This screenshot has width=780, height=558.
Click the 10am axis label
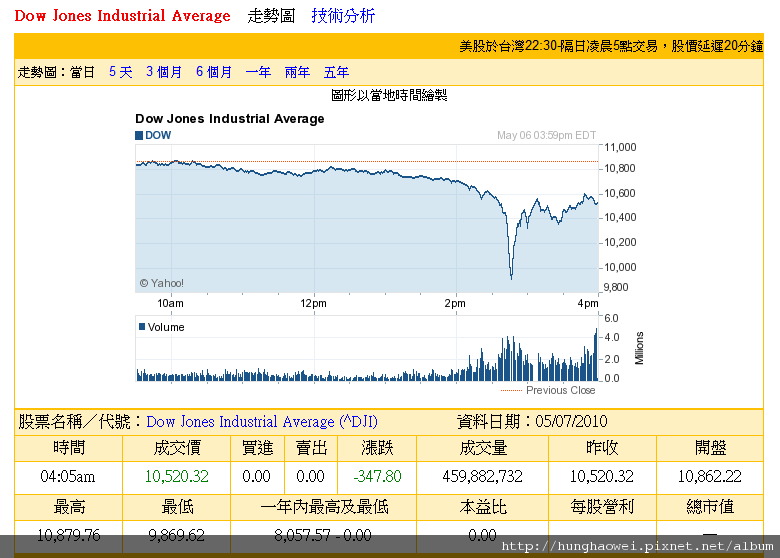[170, 303]
